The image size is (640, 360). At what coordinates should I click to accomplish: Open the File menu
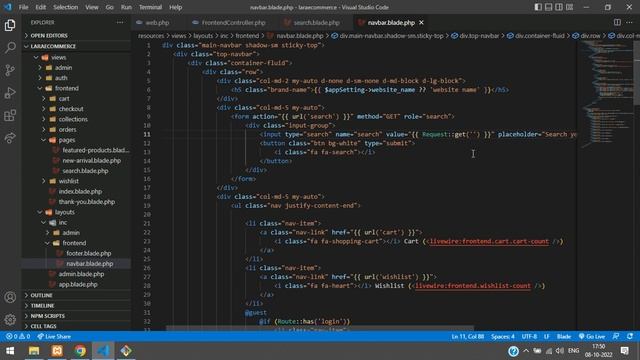tap(23, 7)
